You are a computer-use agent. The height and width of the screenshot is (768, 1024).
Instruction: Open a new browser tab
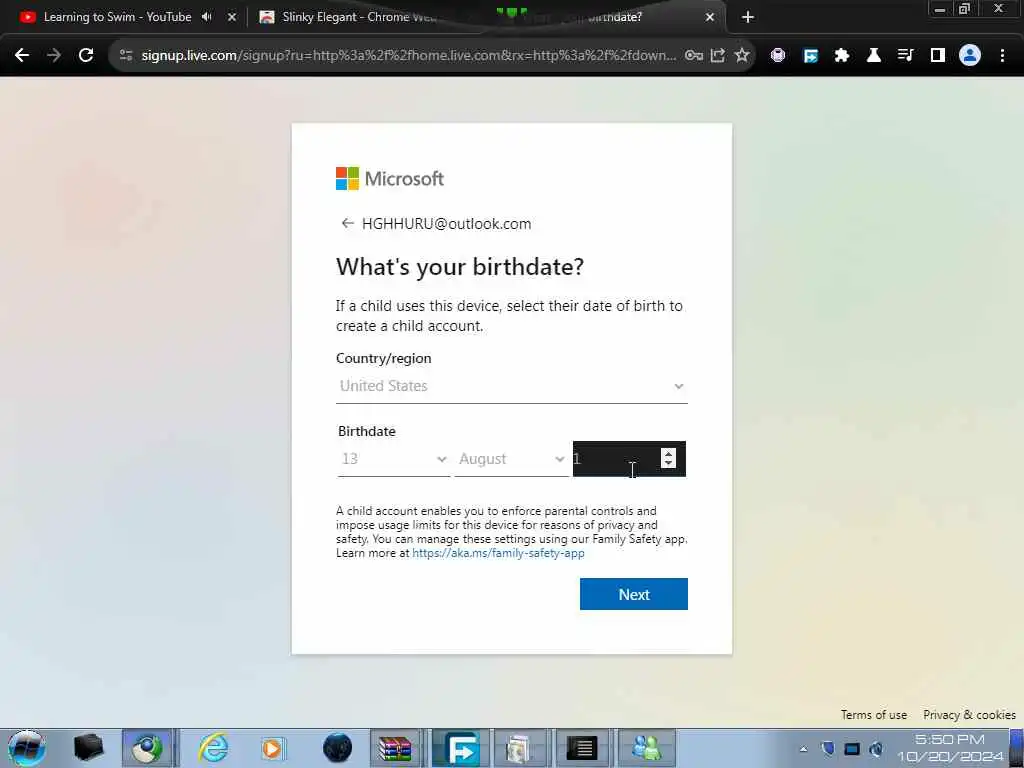tap(748, 17)
